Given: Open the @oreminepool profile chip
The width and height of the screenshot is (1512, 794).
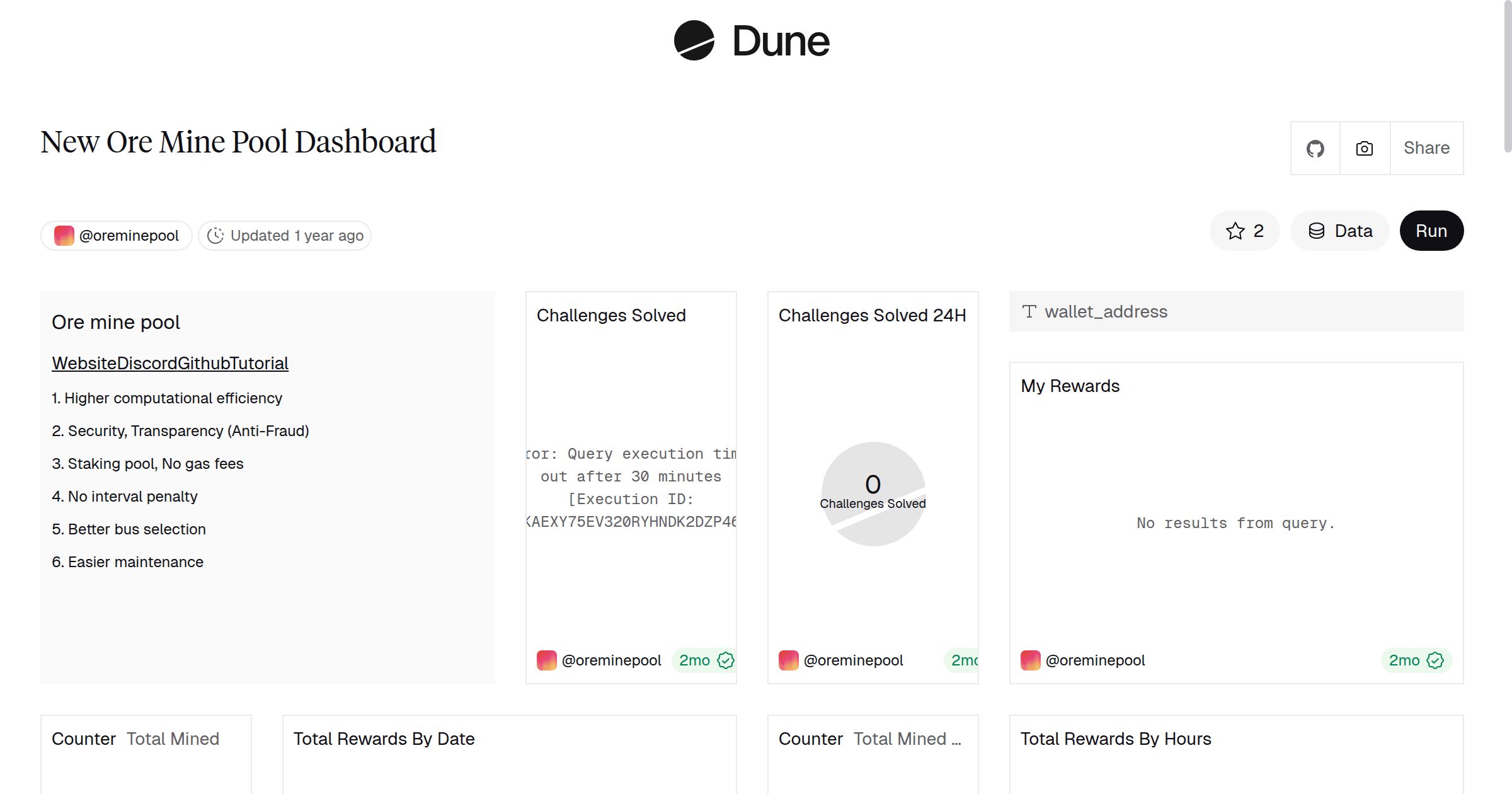Looking at the screenshot, I should (116, 235).
